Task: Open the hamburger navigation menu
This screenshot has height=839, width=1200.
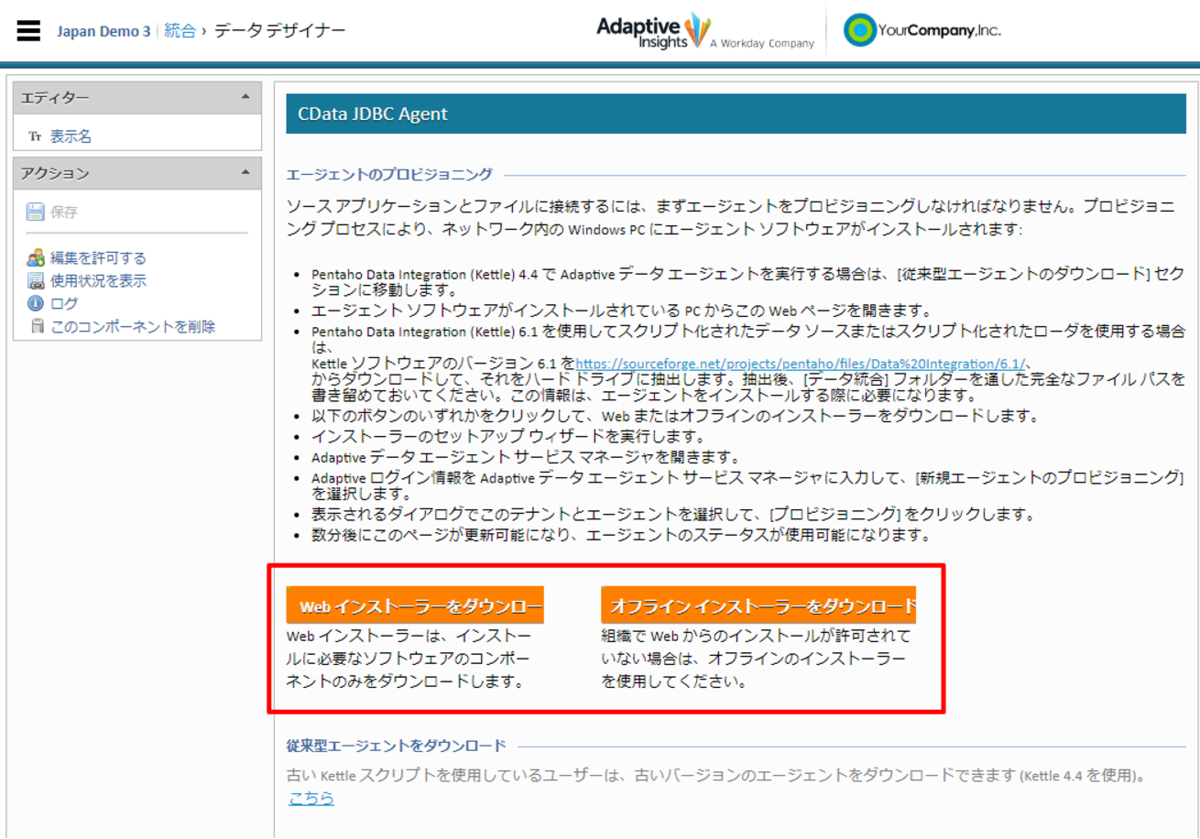Action: pos(28,29)
